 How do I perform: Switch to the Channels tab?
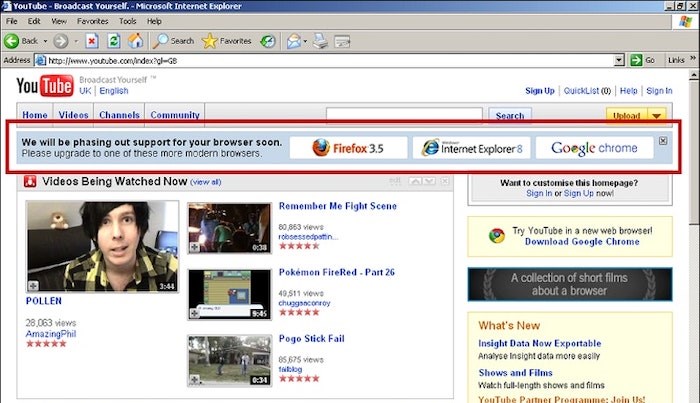point(119,115)
